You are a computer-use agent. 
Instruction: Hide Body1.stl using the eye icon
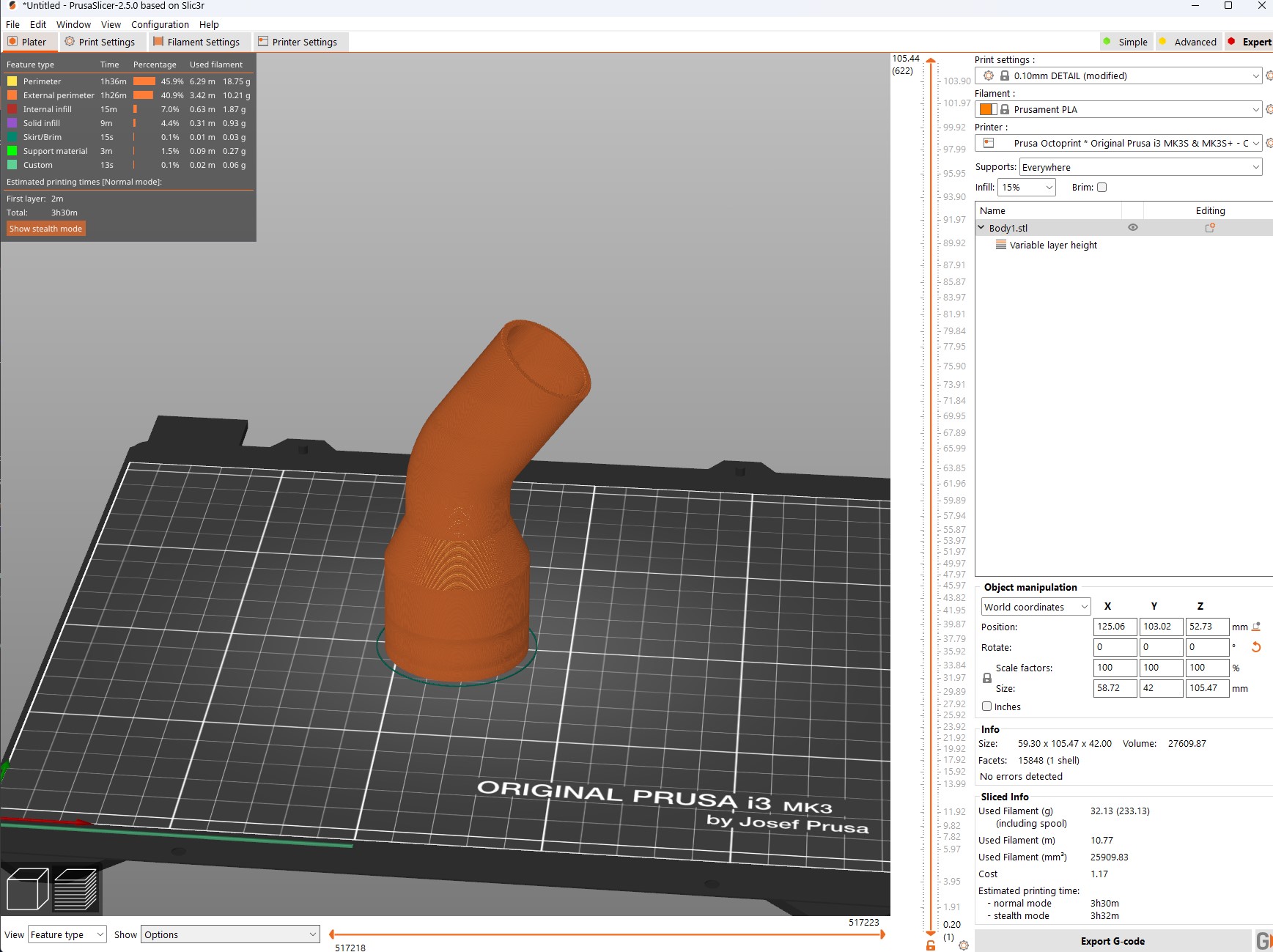pyautogui.click(x=1133, y=228)
